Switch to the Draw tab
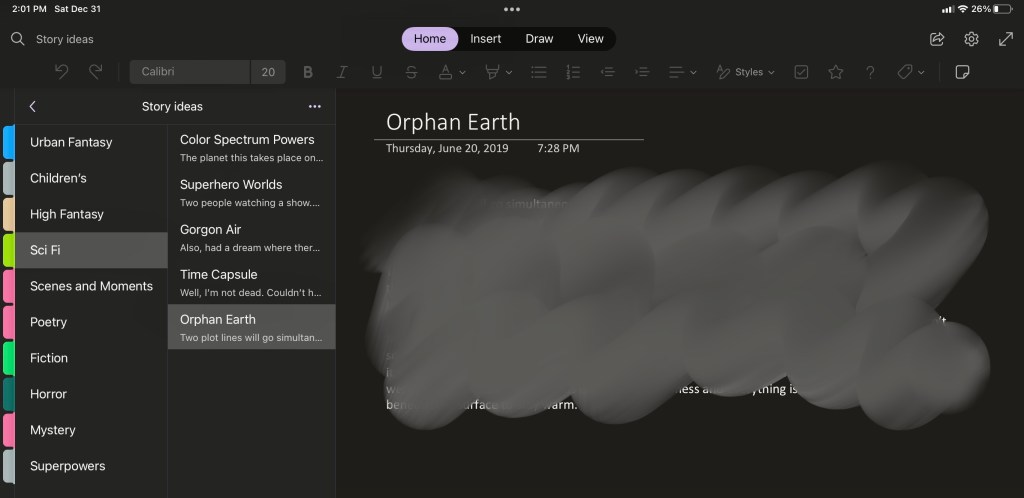1024x498 pixels. pyautogui.click(x=539, y=39)
